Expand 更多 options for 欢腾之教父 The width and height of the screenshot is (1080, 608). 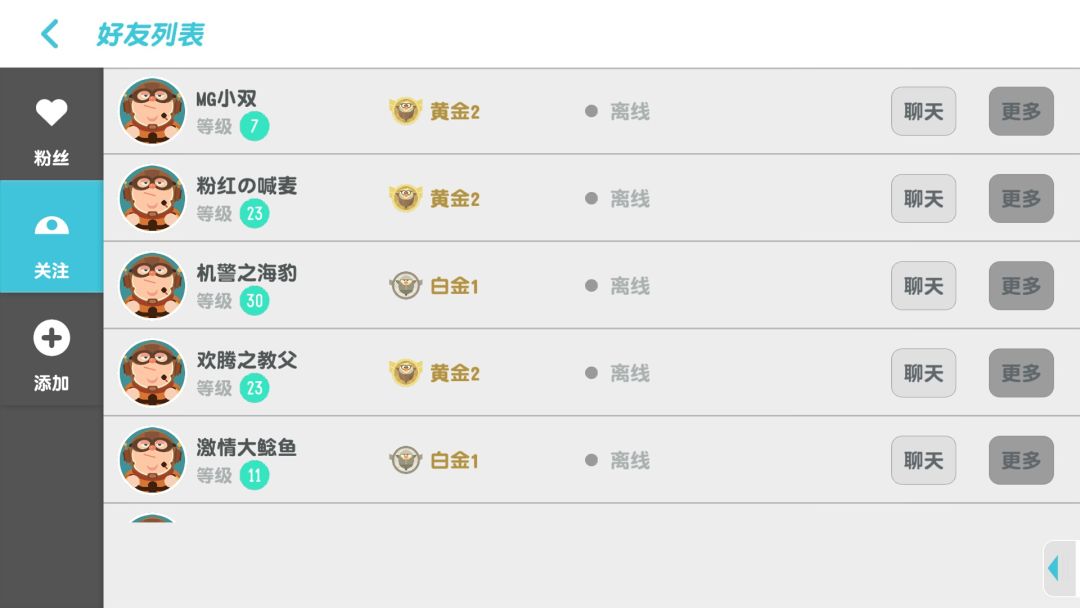1021,373
